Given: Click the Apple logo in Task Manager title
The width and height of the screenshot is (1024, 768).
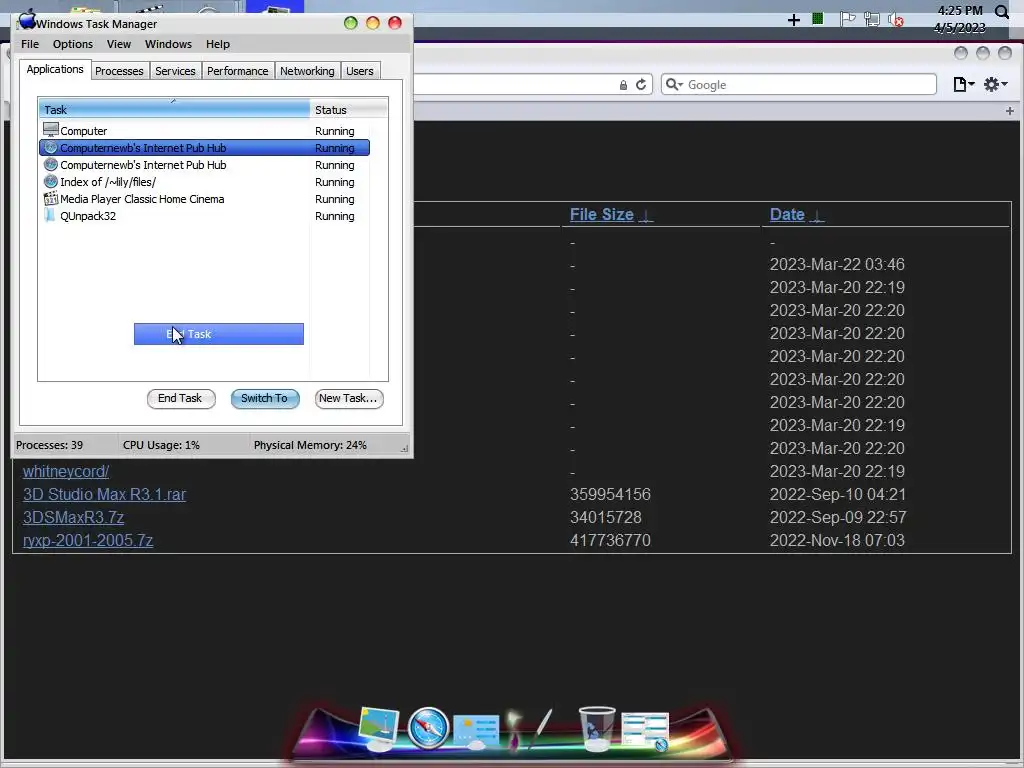Looking at the screenshot, I should coord(27,21).
